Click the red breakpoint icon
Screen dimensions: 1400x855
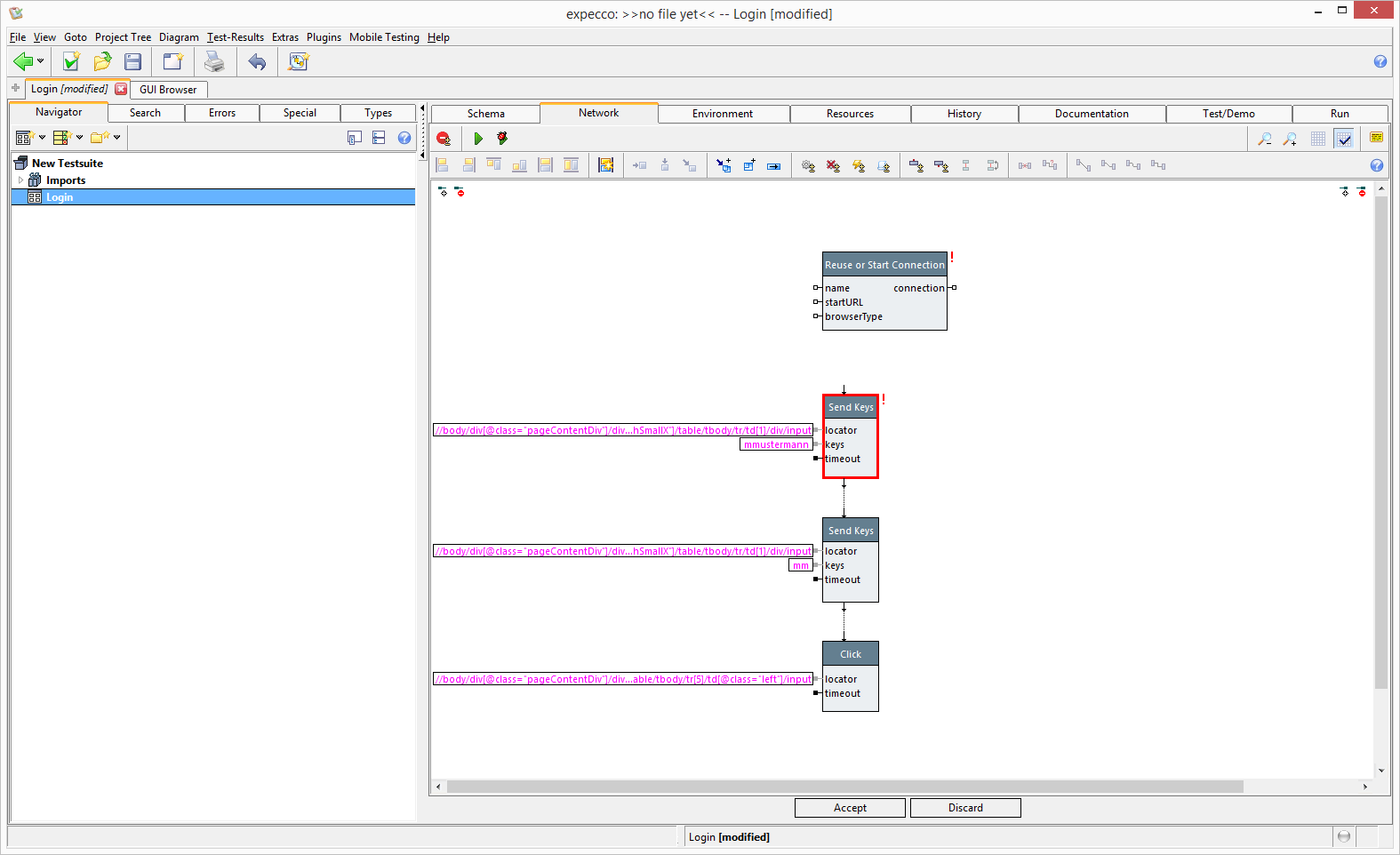(x=444, y=139)
